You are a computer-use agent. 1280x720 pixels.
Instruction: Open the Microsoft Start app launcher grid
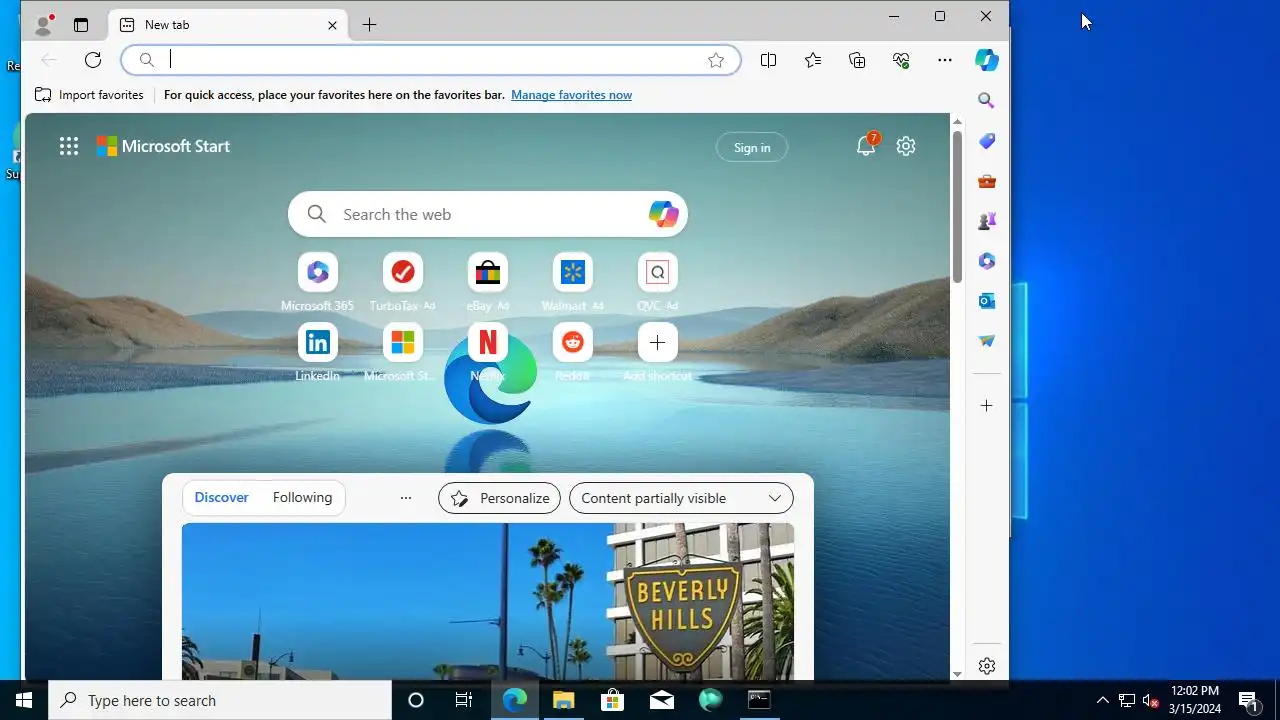point(69,147)
